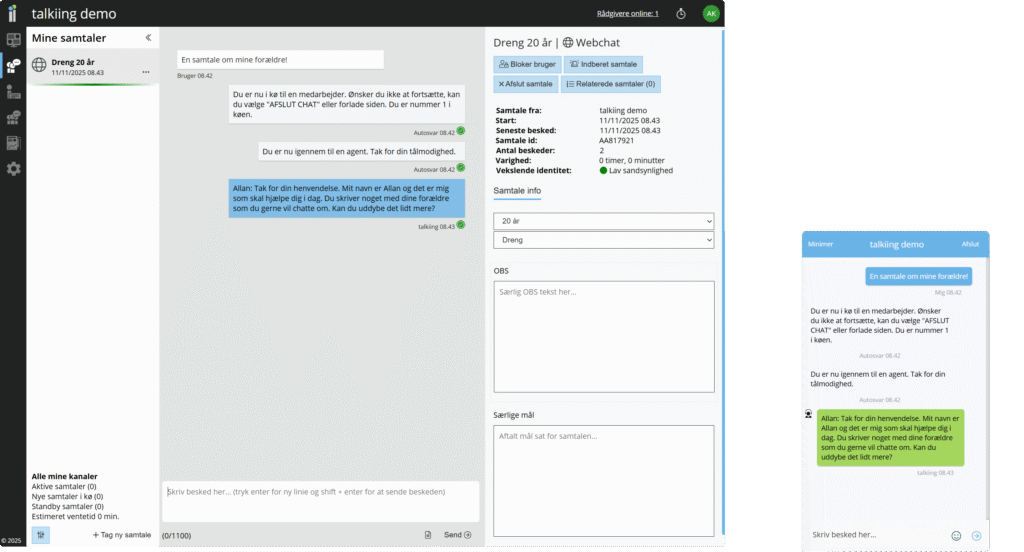Open the statistics report sidebar icon
Viewport: 1024px width, 552px height.
click(13, 143)
